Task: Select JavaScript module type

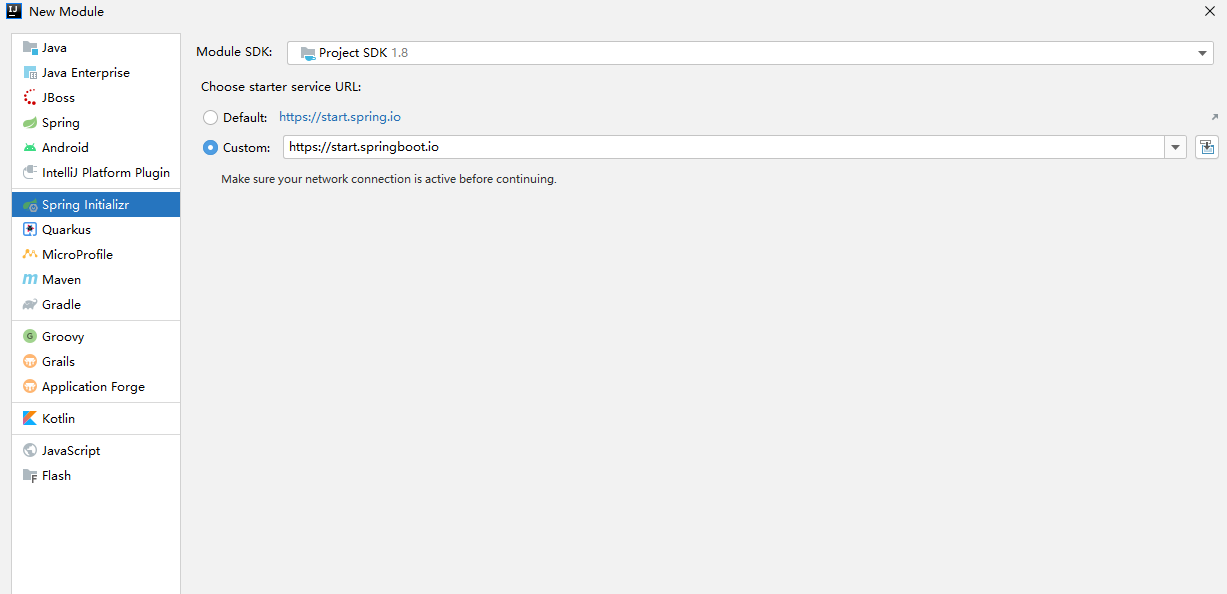Action: click(x=96, y=450)
